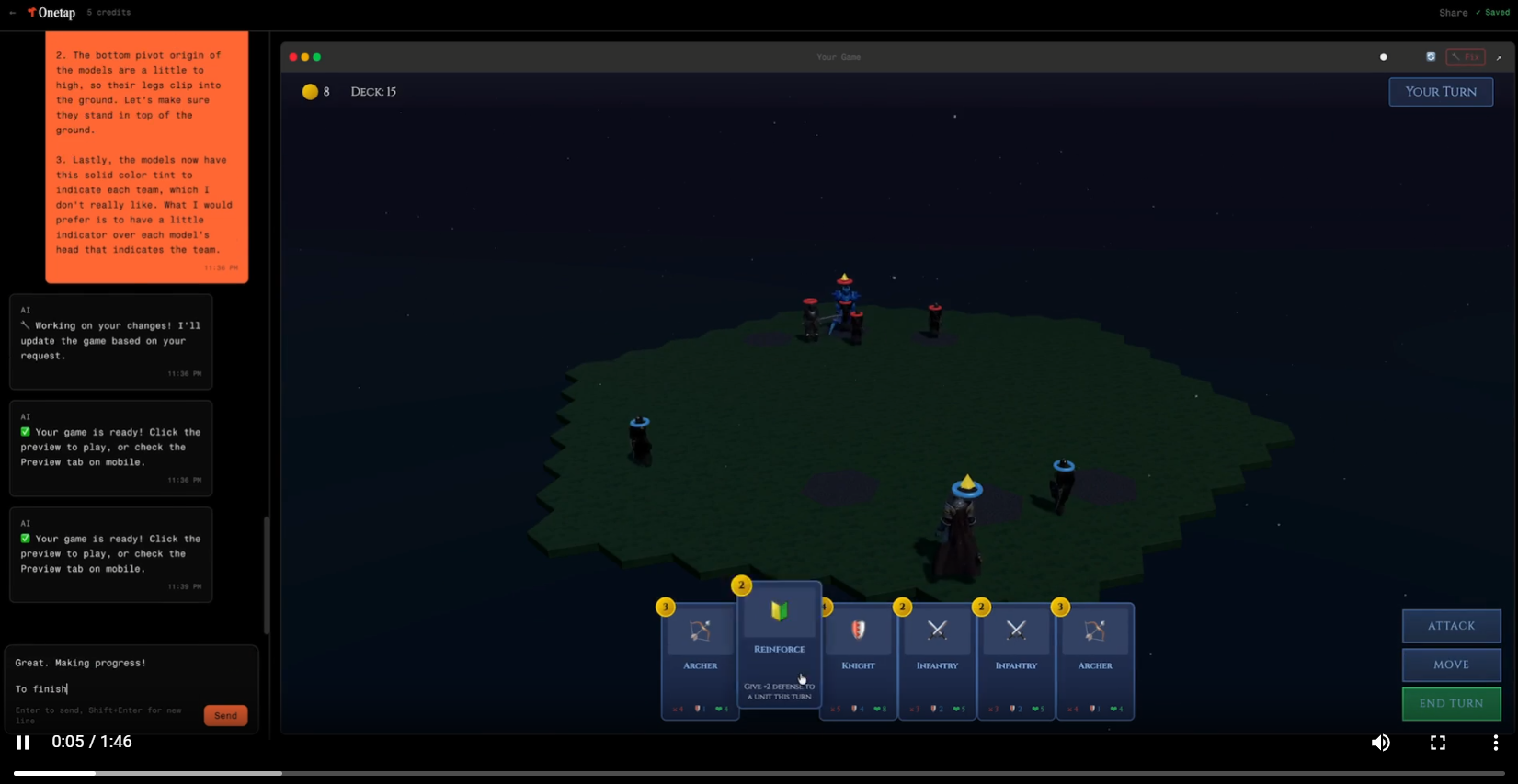This screenshot has height=784, width=1518.
Task: Click the refresh preview icon
Action: pyautogui.click(x=1431, y=57)
